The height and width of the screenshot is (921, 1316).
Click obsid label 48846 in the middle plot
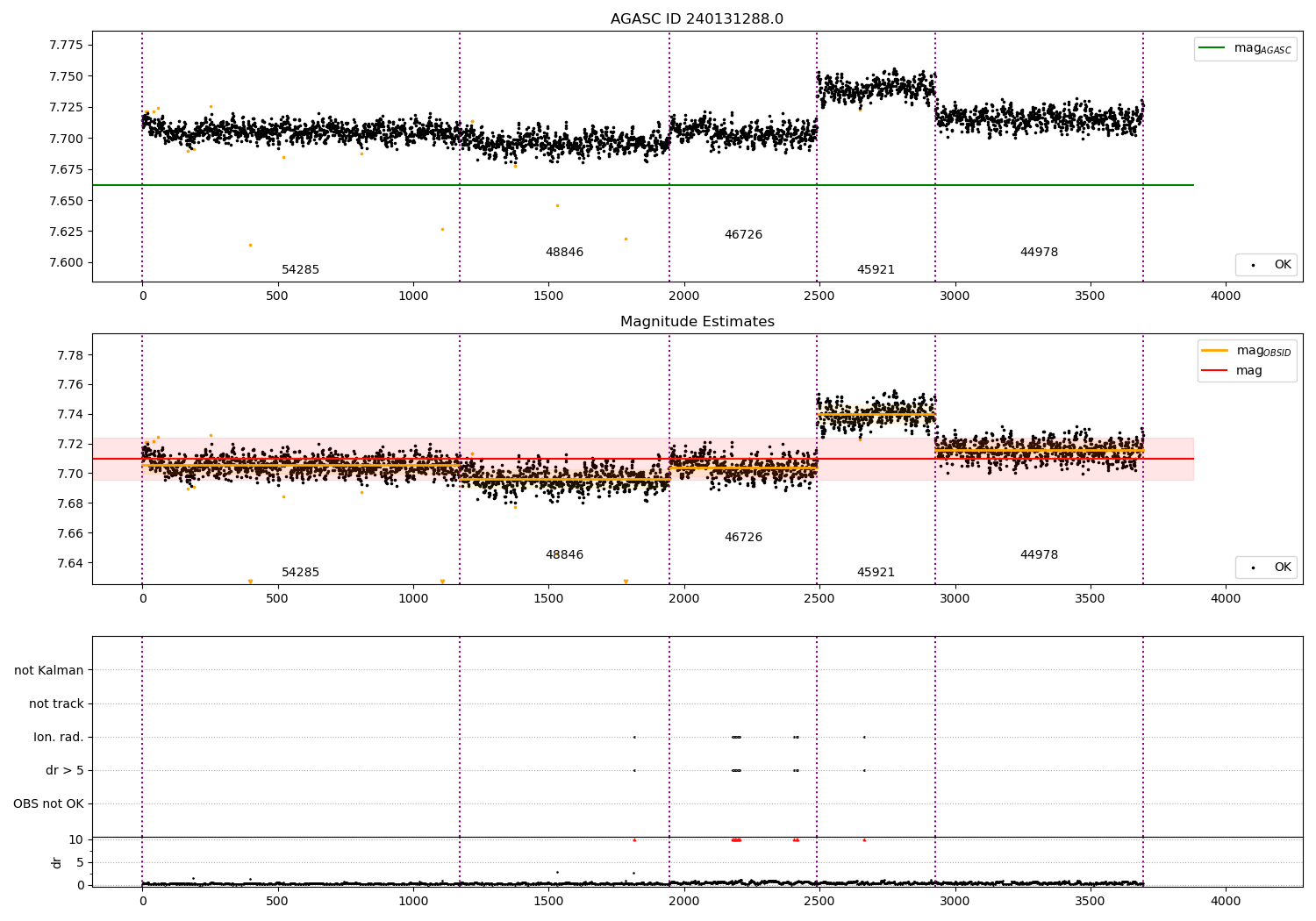click(564, 554)
